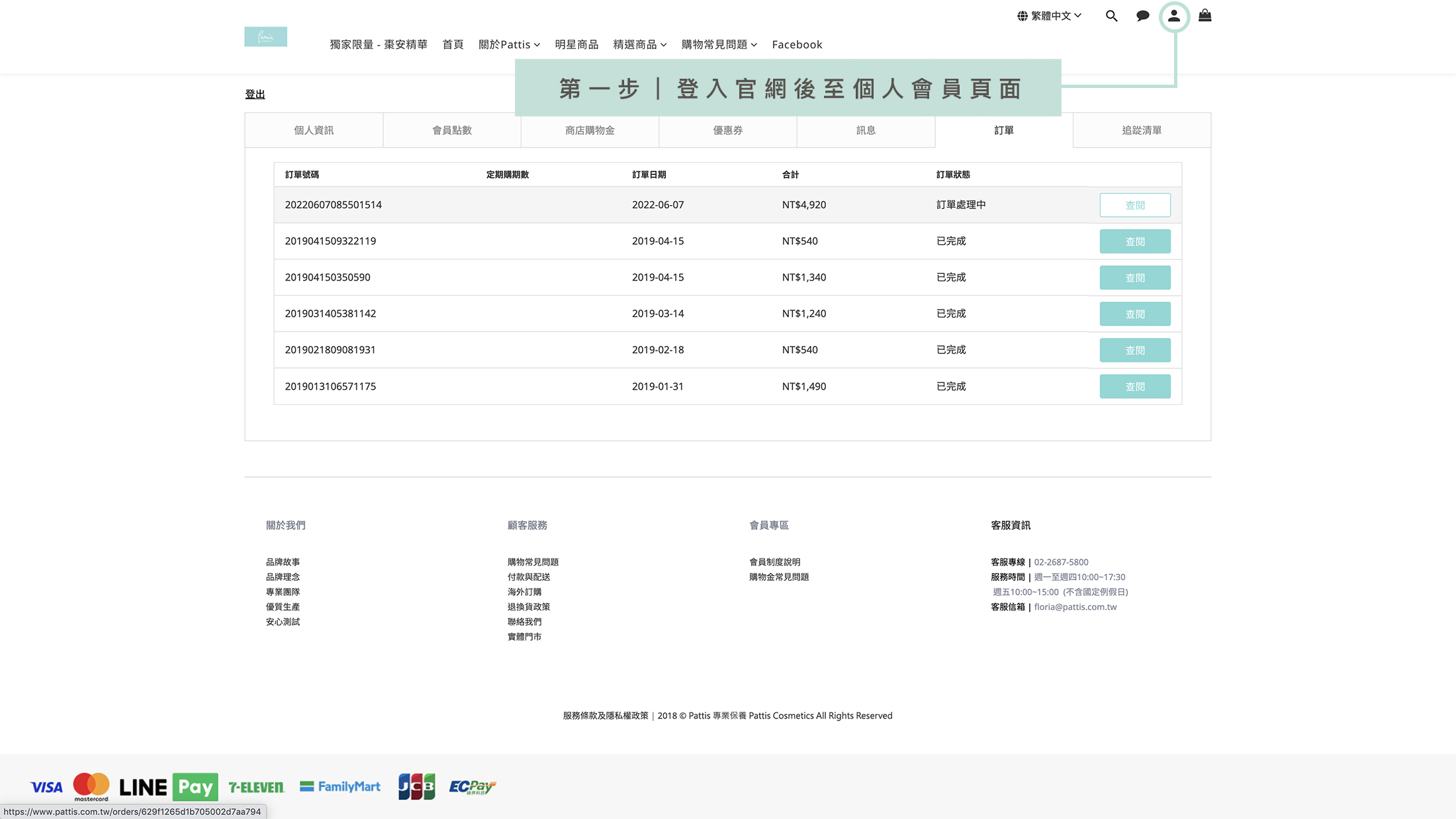1456x819 pixels.
Task: Open the shopping bag cart icon
Action: pyautogui.click(x=1205, y=16)
